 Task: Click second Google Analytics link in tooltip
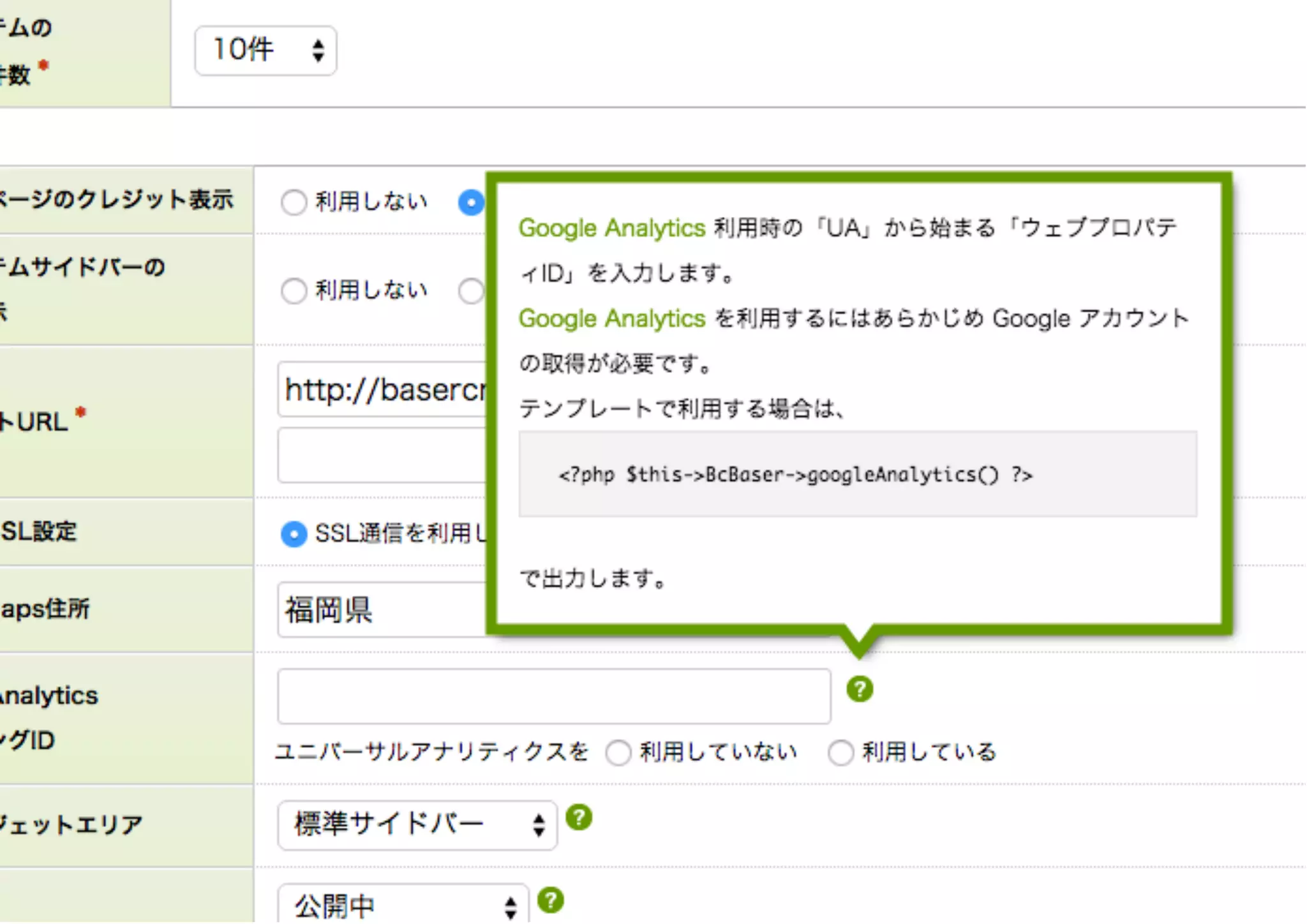coord(611,318)
